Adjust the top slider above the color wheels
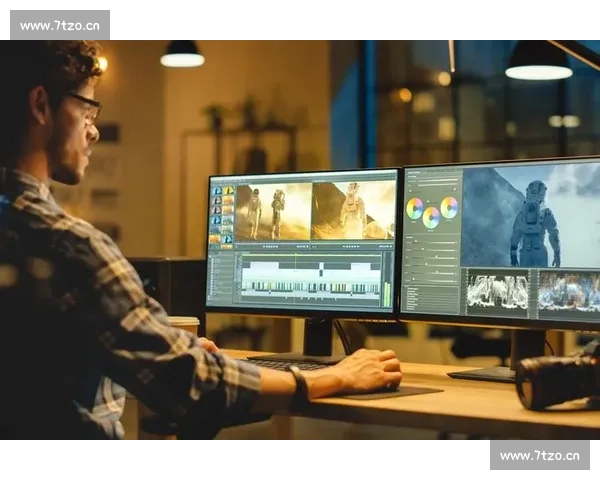Screen dimensions: 600x480 pyautogui.click(x=436, y=181)
